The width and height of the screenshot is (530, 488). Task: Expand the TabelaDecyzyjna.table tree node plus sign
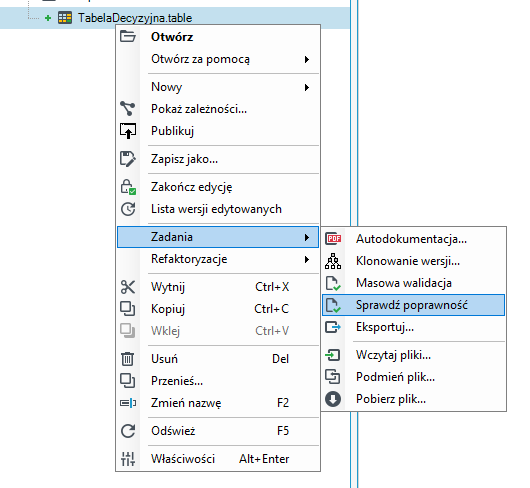click(48, 18)
